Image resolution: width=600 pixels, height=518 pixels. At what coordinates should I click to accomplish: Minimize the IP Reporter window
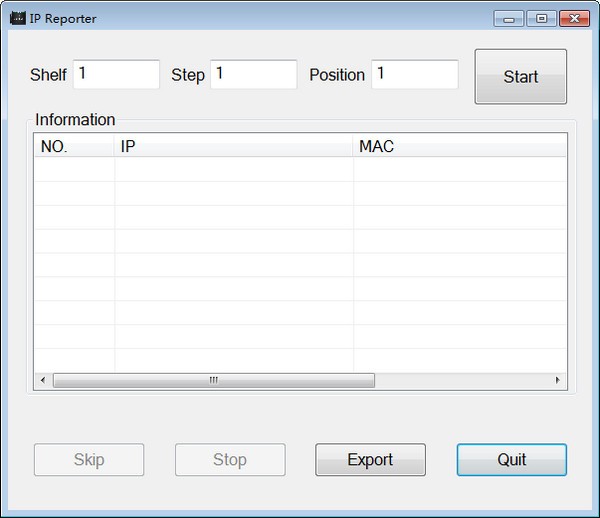(x=509, y=19)
